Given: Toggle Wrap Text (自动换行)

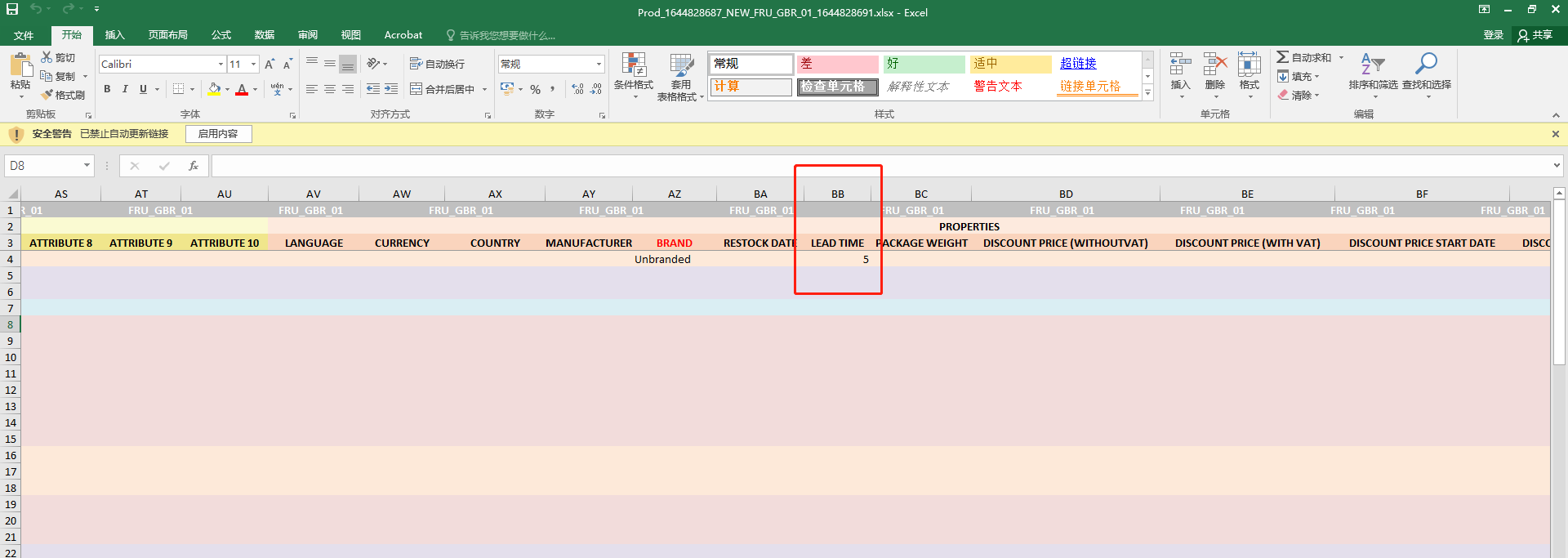Looking at the screenshot, I should click(x=437, y=64).
